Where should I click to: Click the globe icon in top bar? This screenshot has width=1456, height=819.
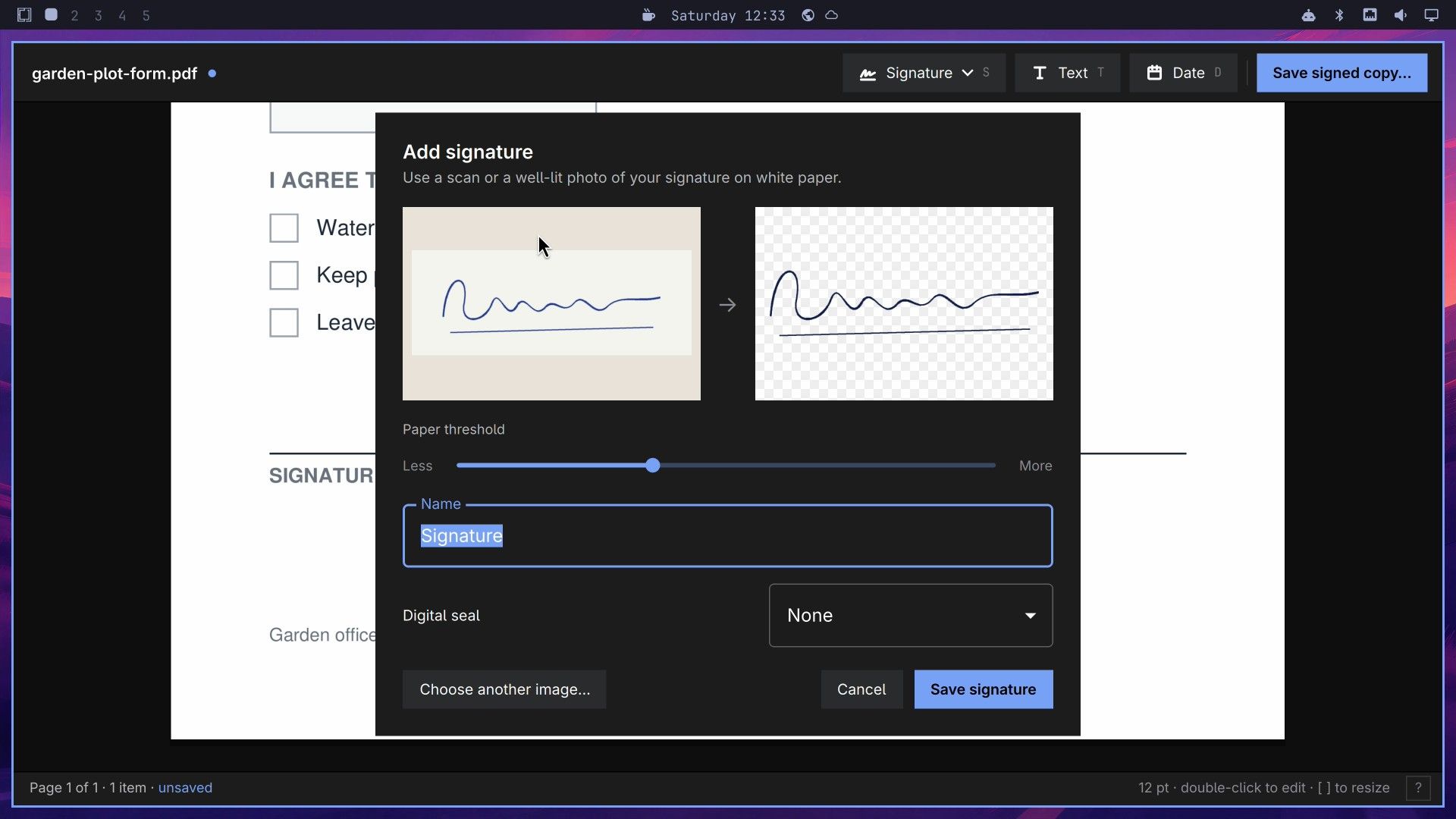point(808,15)
